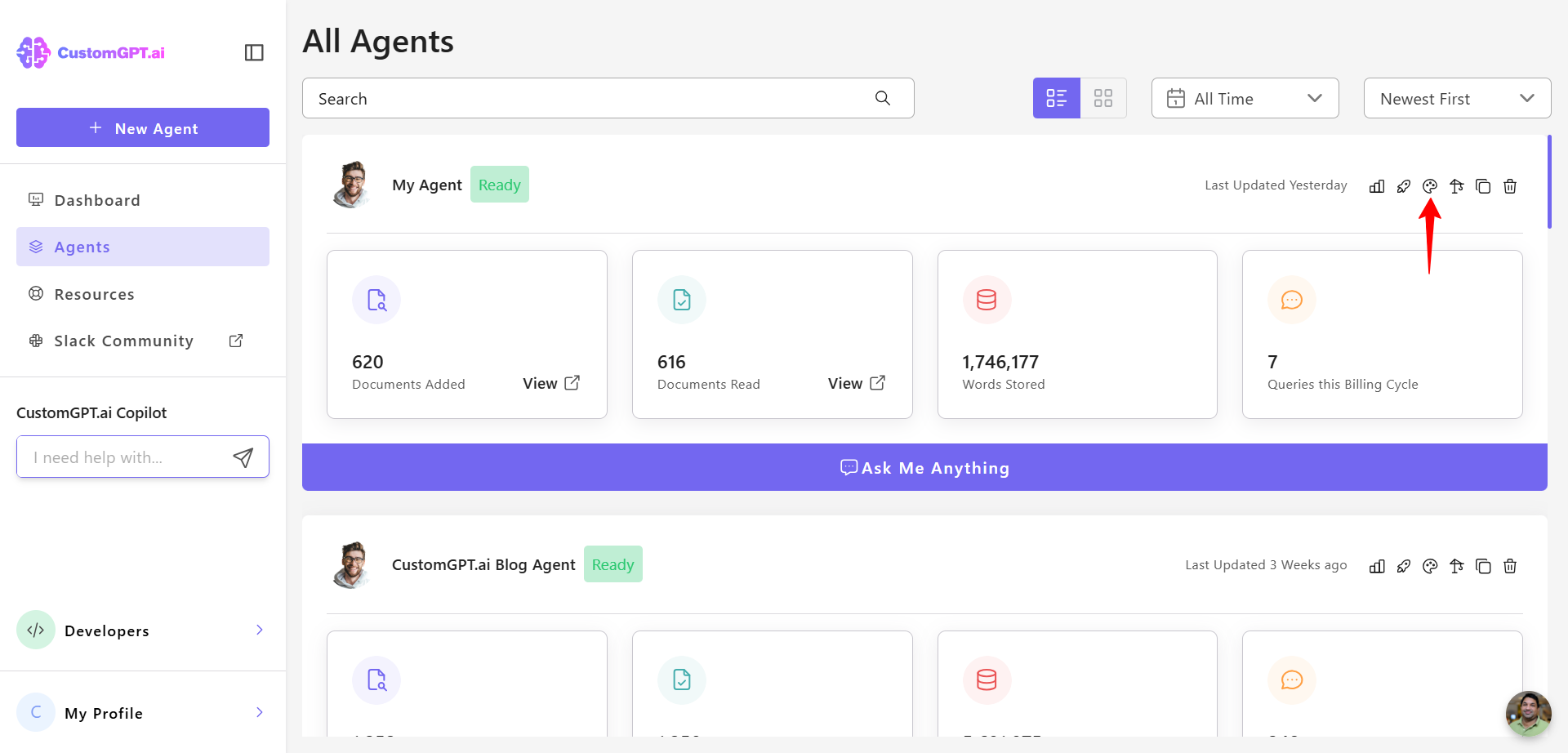Expand the Developers section chevron
This screenshot has width=1568, height=753.
(x=260, y=630)
